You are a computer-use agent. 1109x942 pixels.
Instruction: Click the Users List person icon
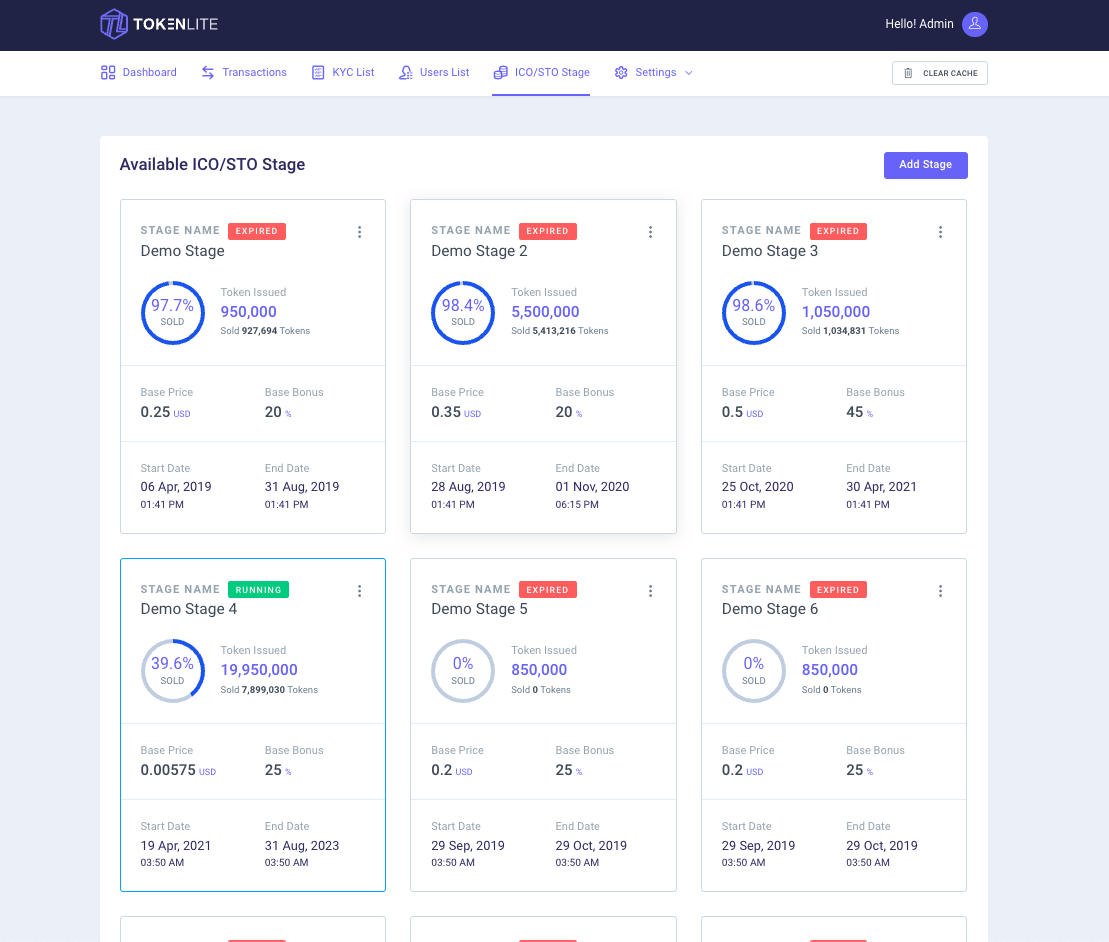(x=405, y=73)
